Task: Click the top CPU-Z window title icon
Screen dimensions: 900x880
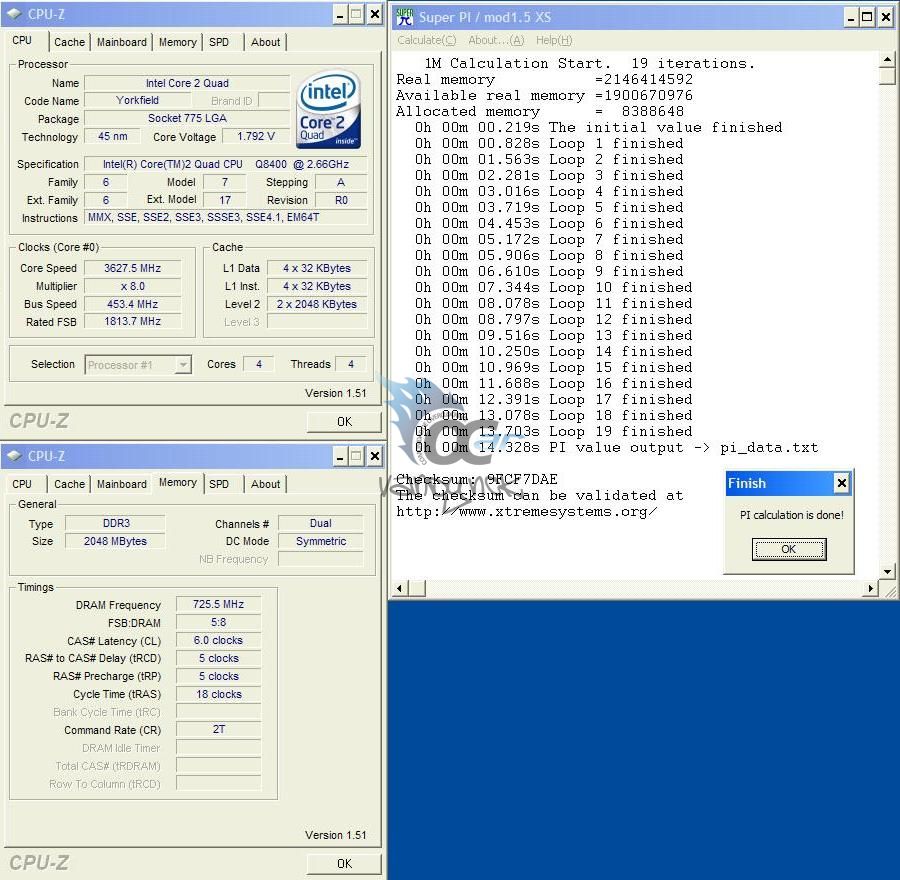Action: tap(14, 14)
